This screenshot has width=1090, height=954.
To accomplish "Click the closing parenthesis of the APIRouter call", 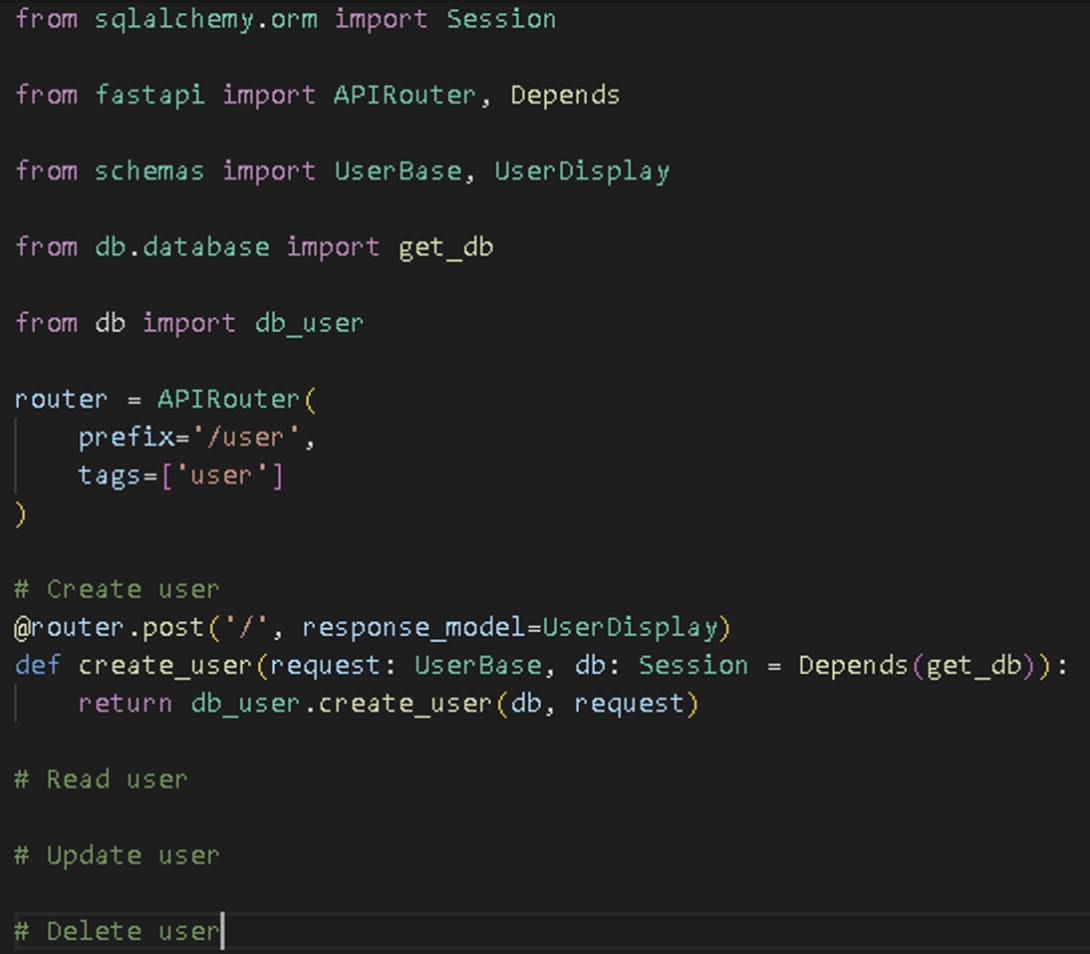I will click(21, 514).
